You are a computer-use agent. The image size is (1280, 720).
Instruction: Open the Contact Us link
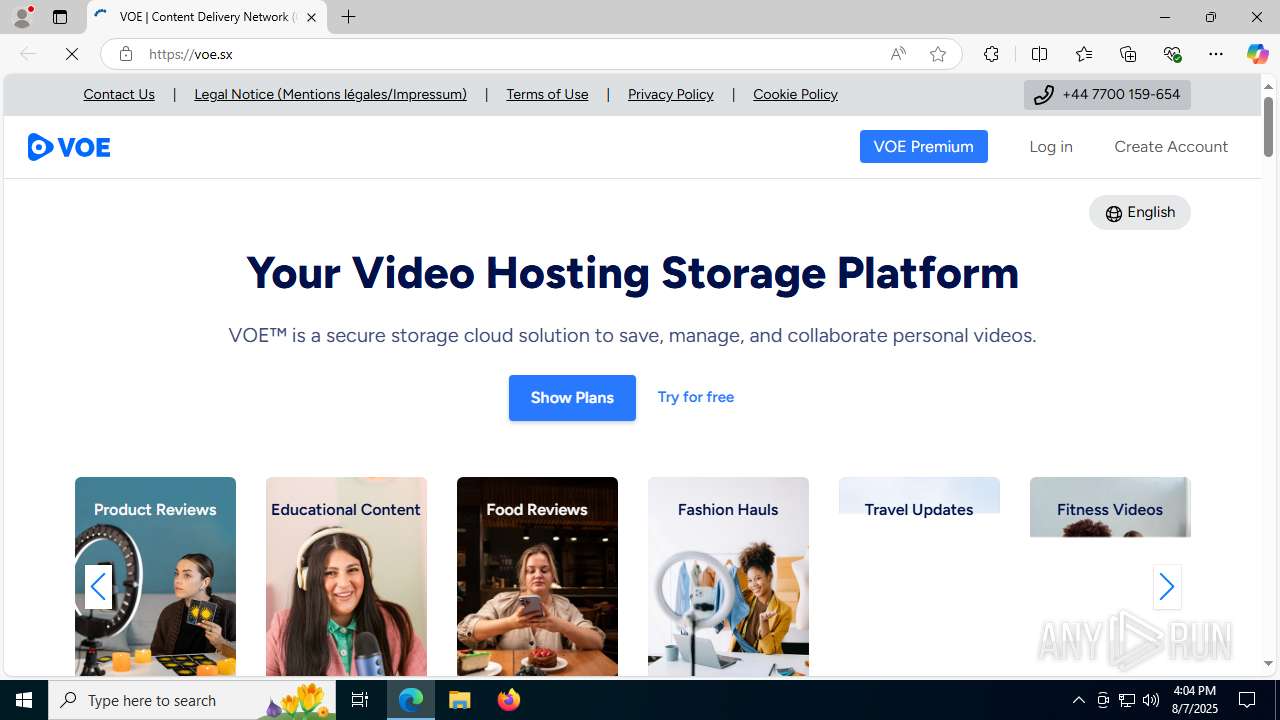pyautogui.click(x=119, y=94)
